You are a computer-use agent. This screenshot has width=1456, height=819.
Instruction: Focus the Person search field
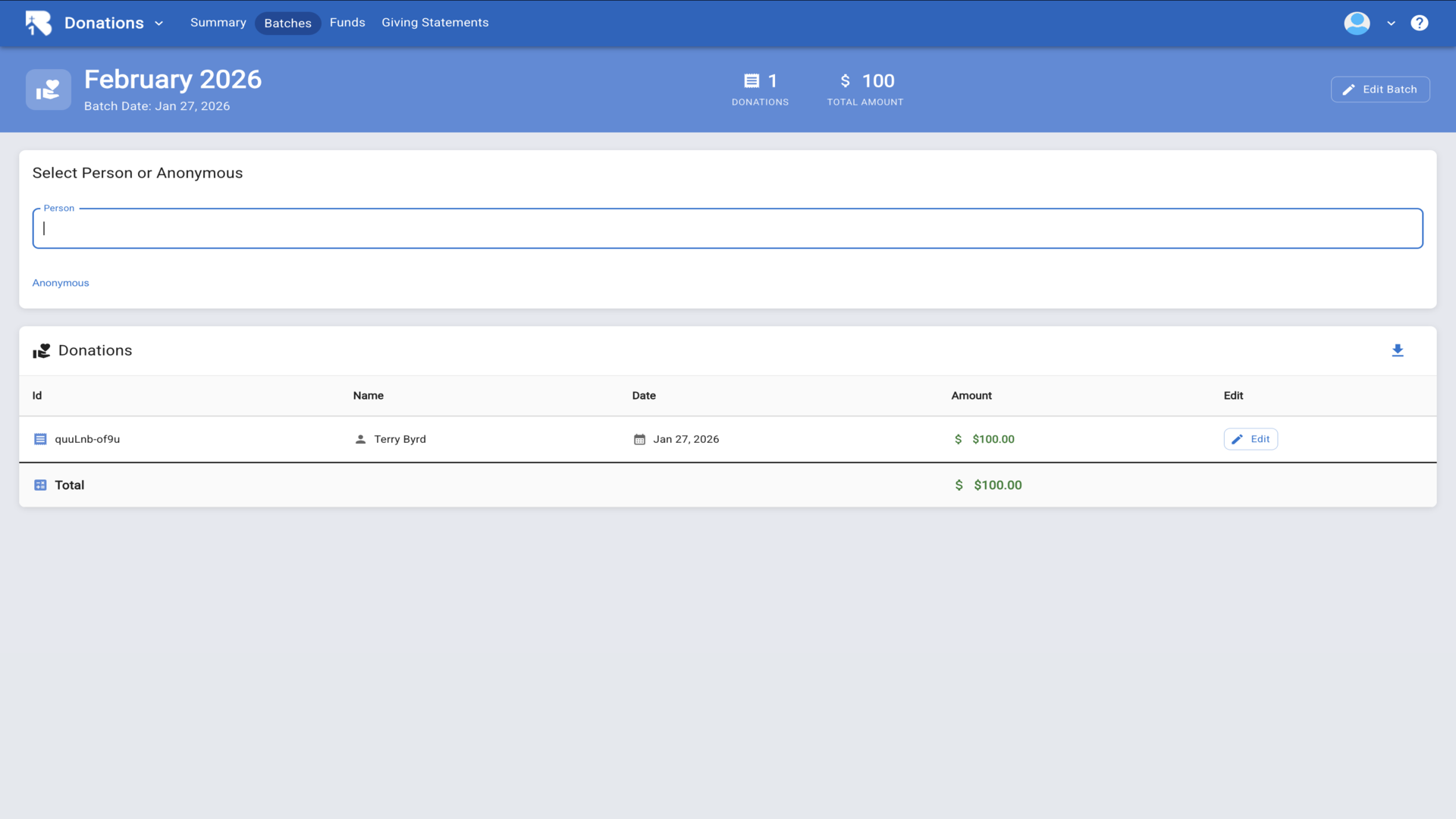(x=727, y=228)
